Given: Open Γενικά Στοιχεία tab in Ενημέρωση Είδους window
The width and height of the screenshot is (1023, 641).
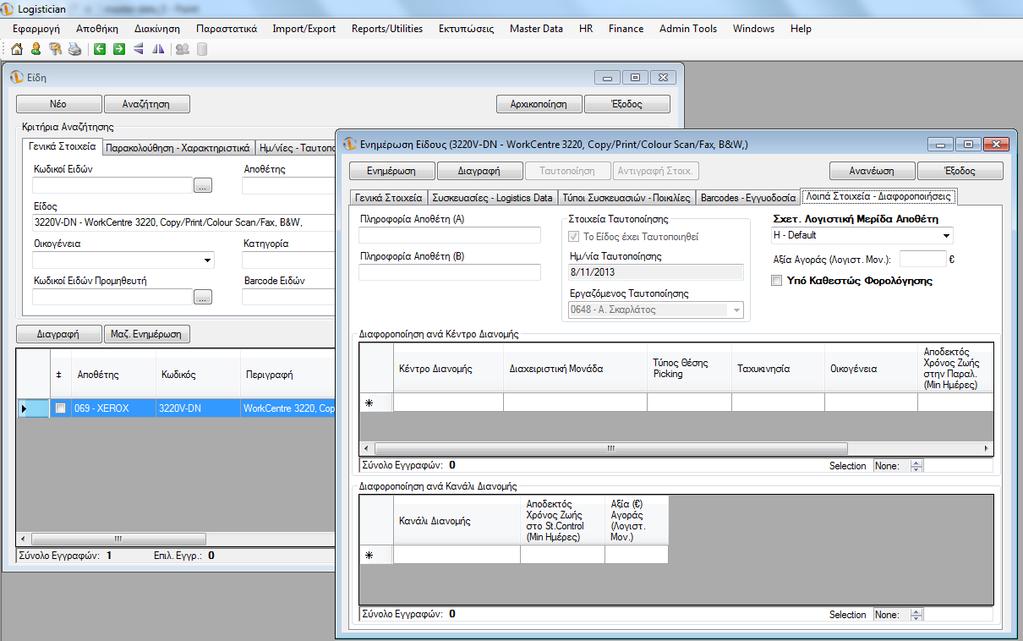Looking at the screenshot, I should click(x=388, y=198).
